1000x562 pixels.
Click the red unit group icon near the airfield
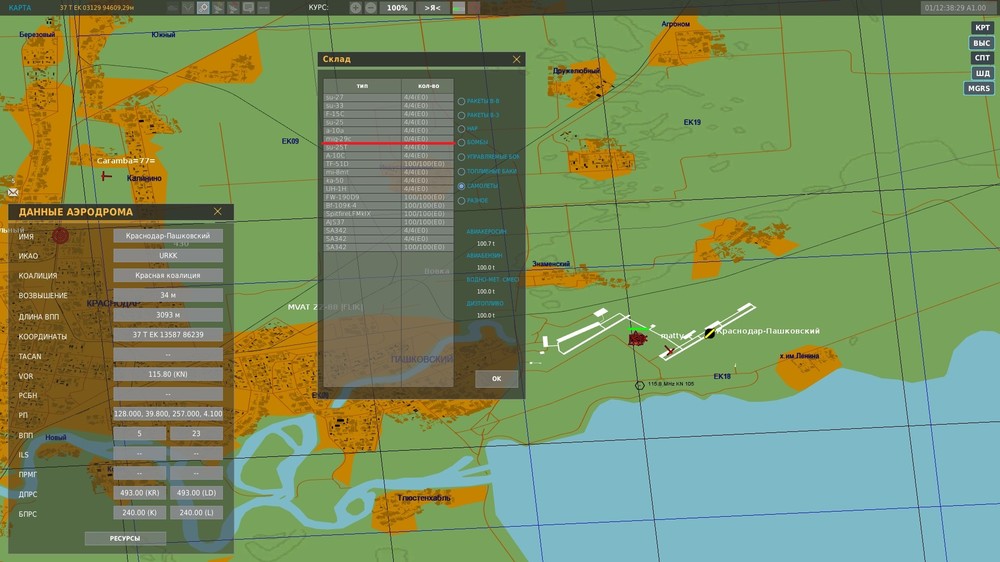click(x=637, y=339)
